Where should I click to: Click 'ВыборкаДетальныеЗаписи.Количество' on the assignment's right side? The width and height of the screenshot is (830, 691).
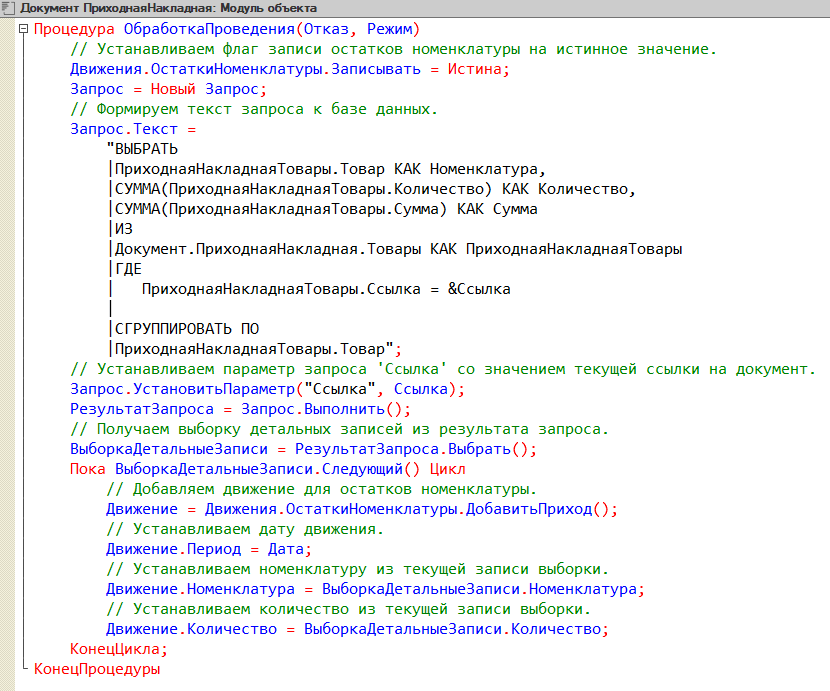(x=452, y=629)
